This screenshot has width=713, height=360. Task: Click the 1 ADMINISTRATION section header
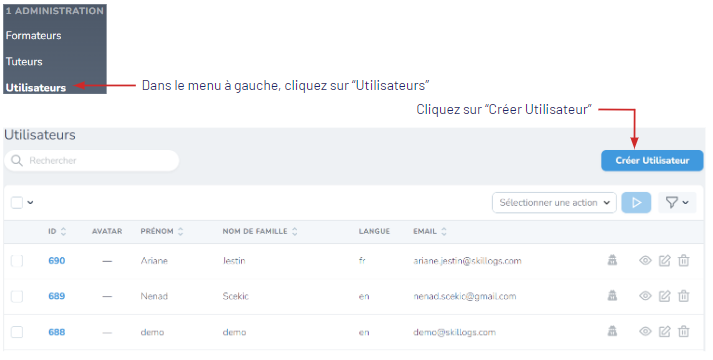(x=55, y=11)
